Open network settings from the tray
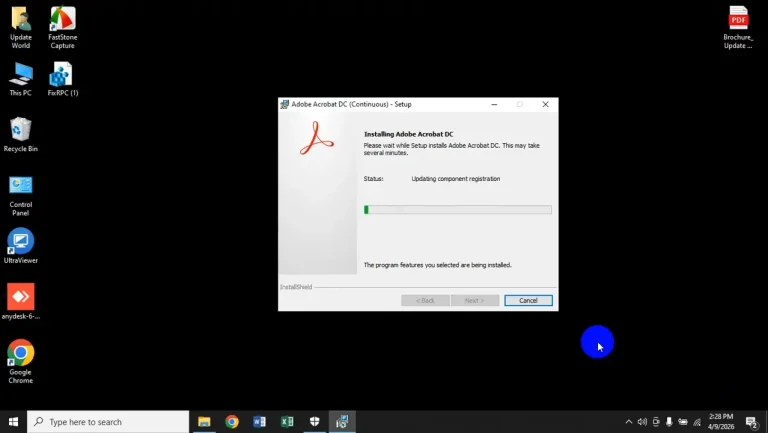The width and height of the screenshot is (768, 433). [x=696, y=422]
